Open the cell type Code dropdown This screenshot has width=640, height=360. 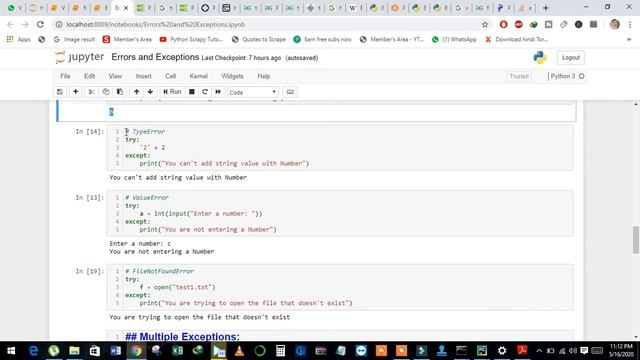(x=253, y=92)
